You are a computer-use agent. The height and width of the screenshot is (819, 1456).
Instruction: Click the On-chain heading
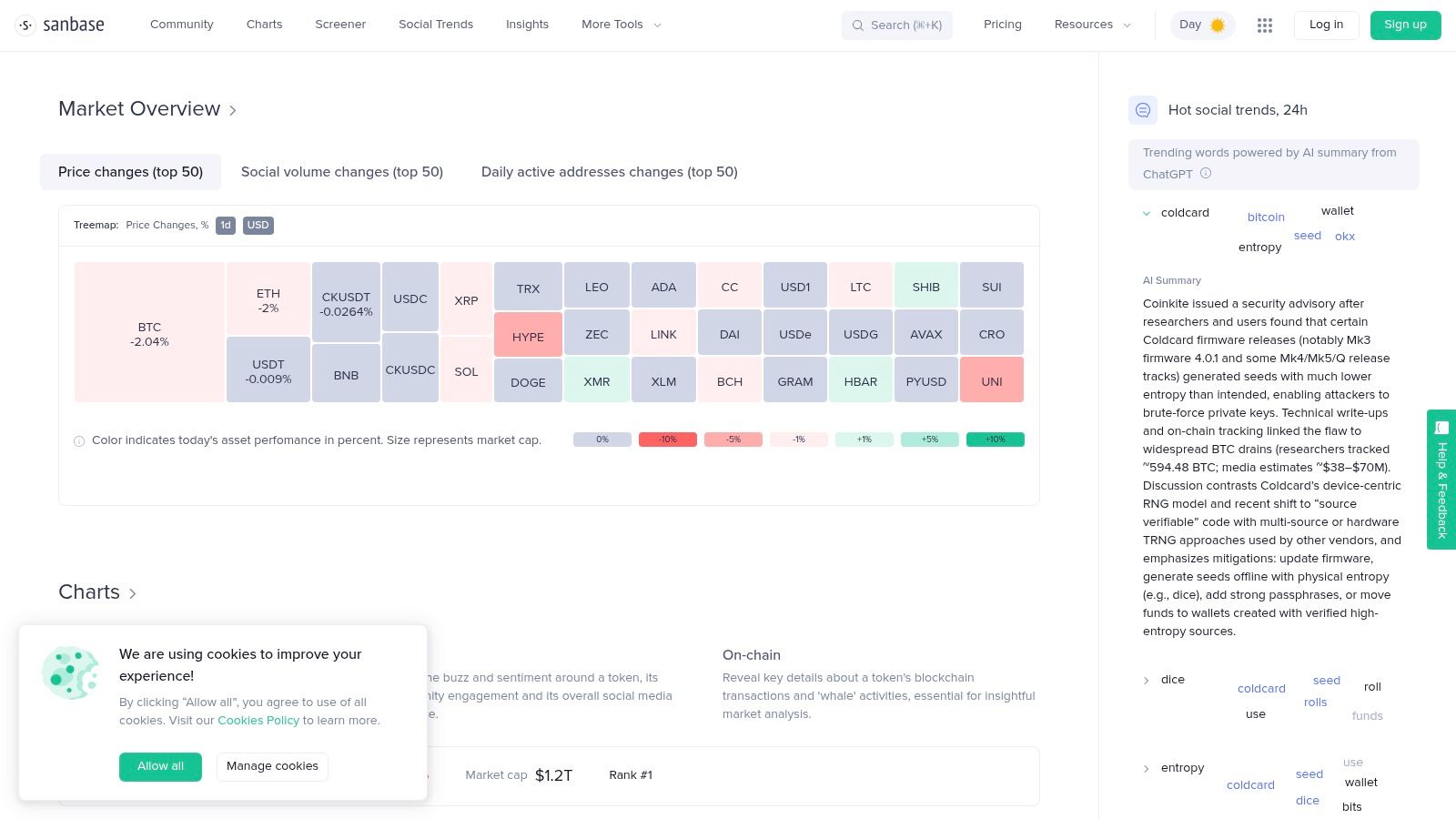(x=752, y=655)
